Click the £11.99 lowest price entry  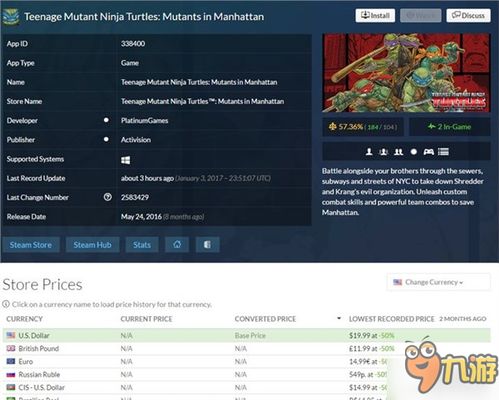372,349
